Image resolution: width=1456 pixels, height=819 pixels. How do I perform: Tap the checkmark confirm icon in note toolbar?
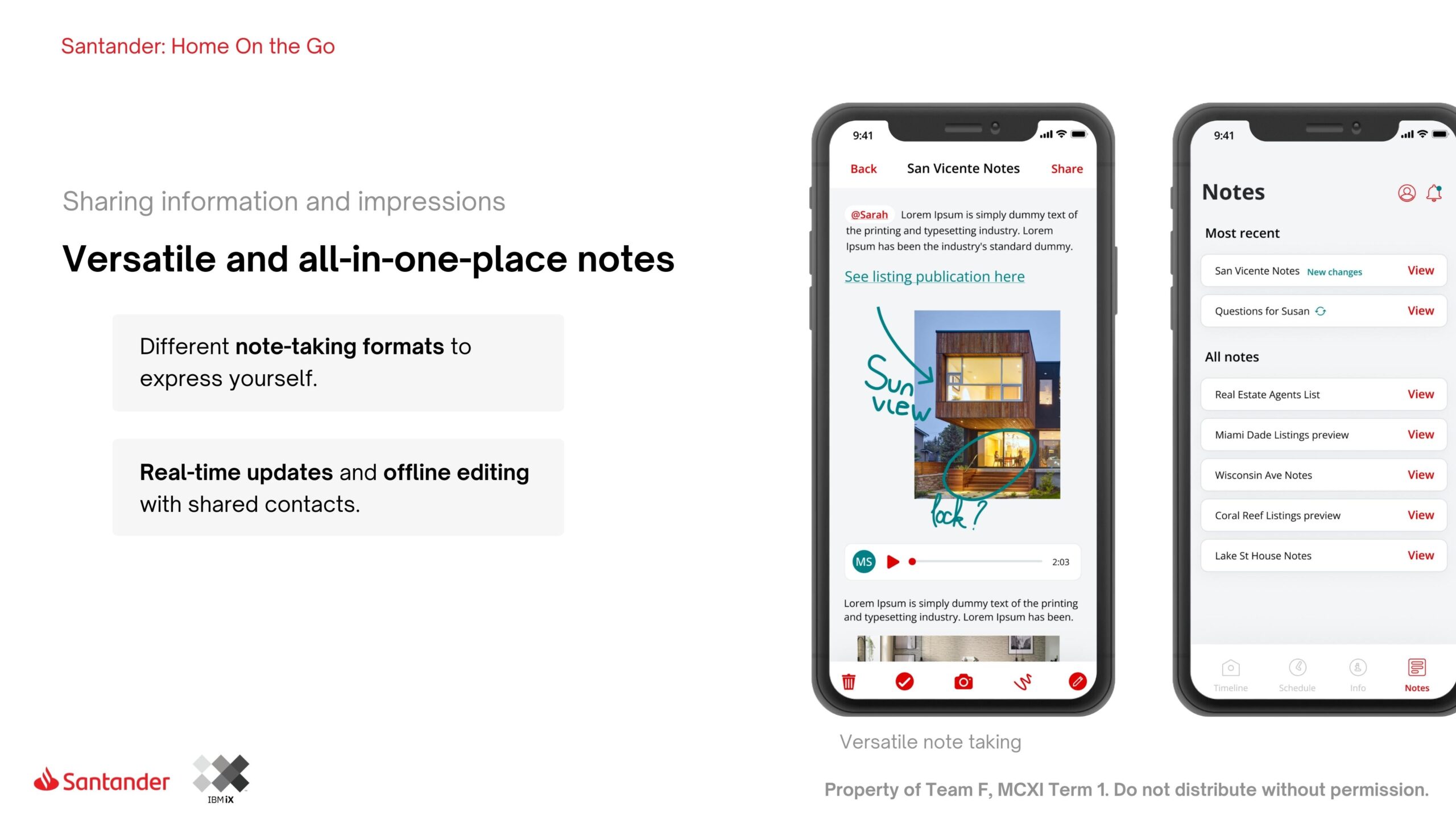click(x=905, y=681)
